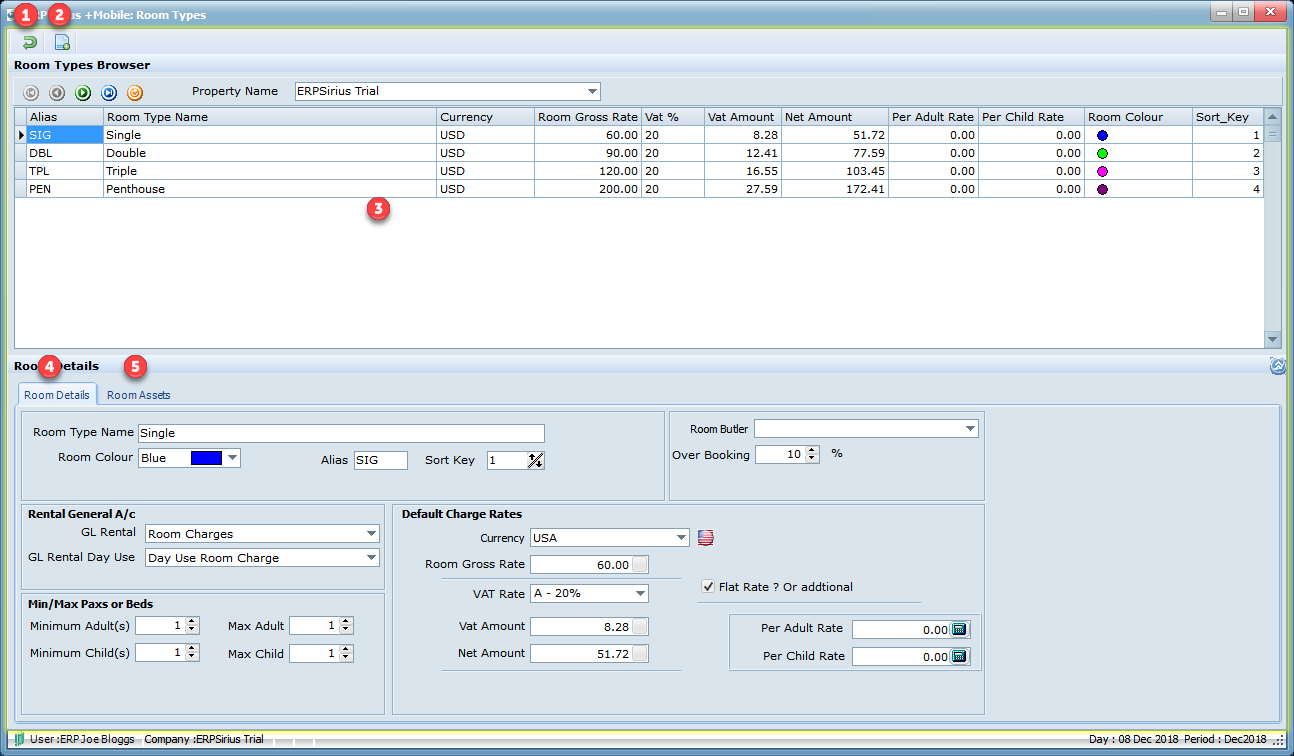Click the 103.45 net amount cell
The width and height of the screenshot is (1294, 756).
[x=835, y=171]
